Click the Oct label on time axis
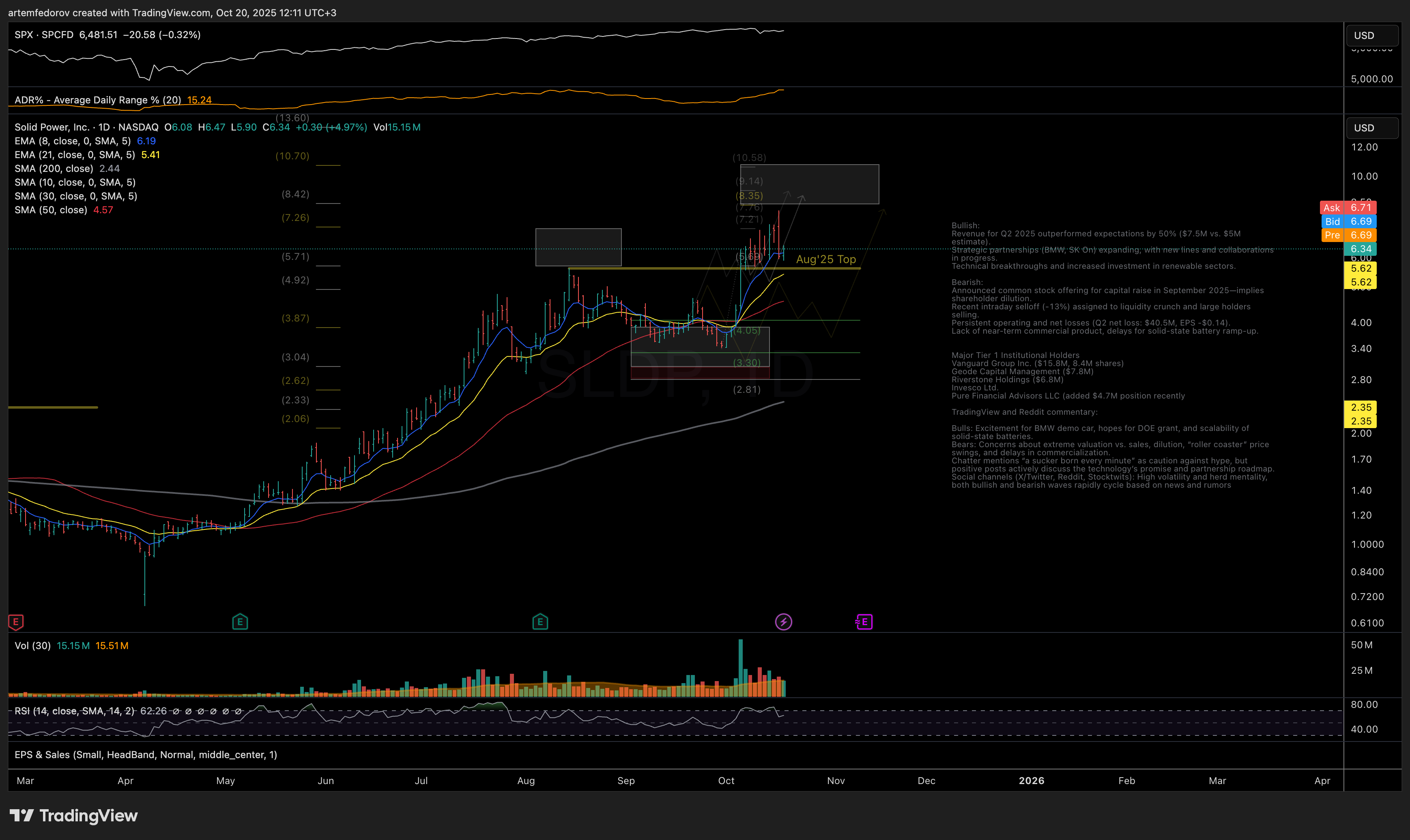Screen dimensions: 1410x840 tap(726, 781)
